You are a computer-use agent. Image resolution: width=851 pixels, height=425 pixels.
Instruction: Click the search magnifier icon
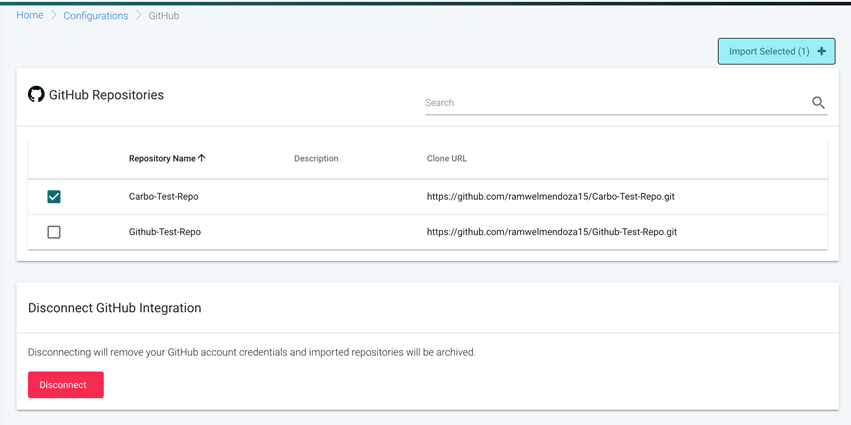click(818, 103)
